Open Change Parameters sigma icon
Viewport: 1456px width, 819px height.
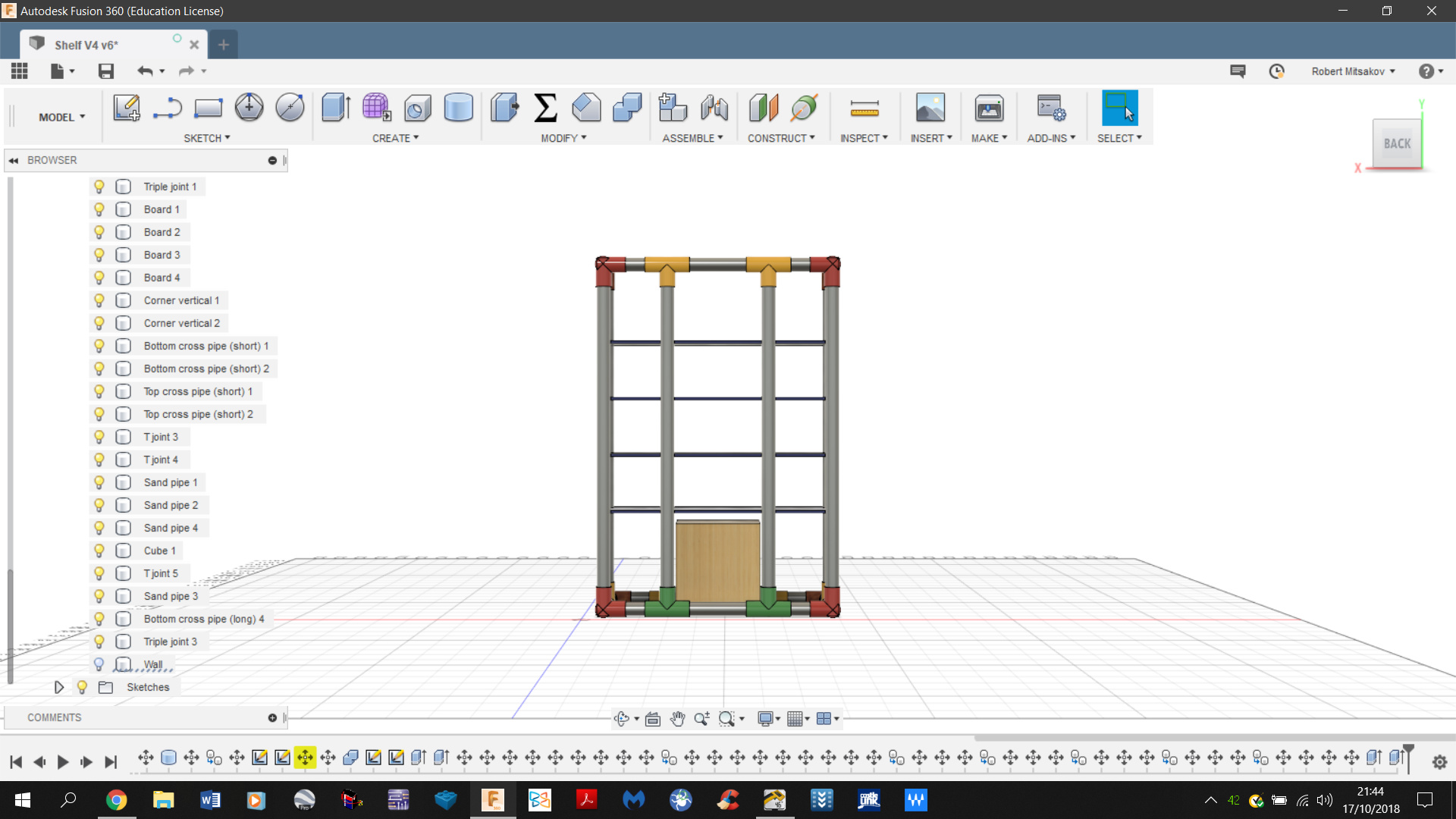click(x=545, y=108)
